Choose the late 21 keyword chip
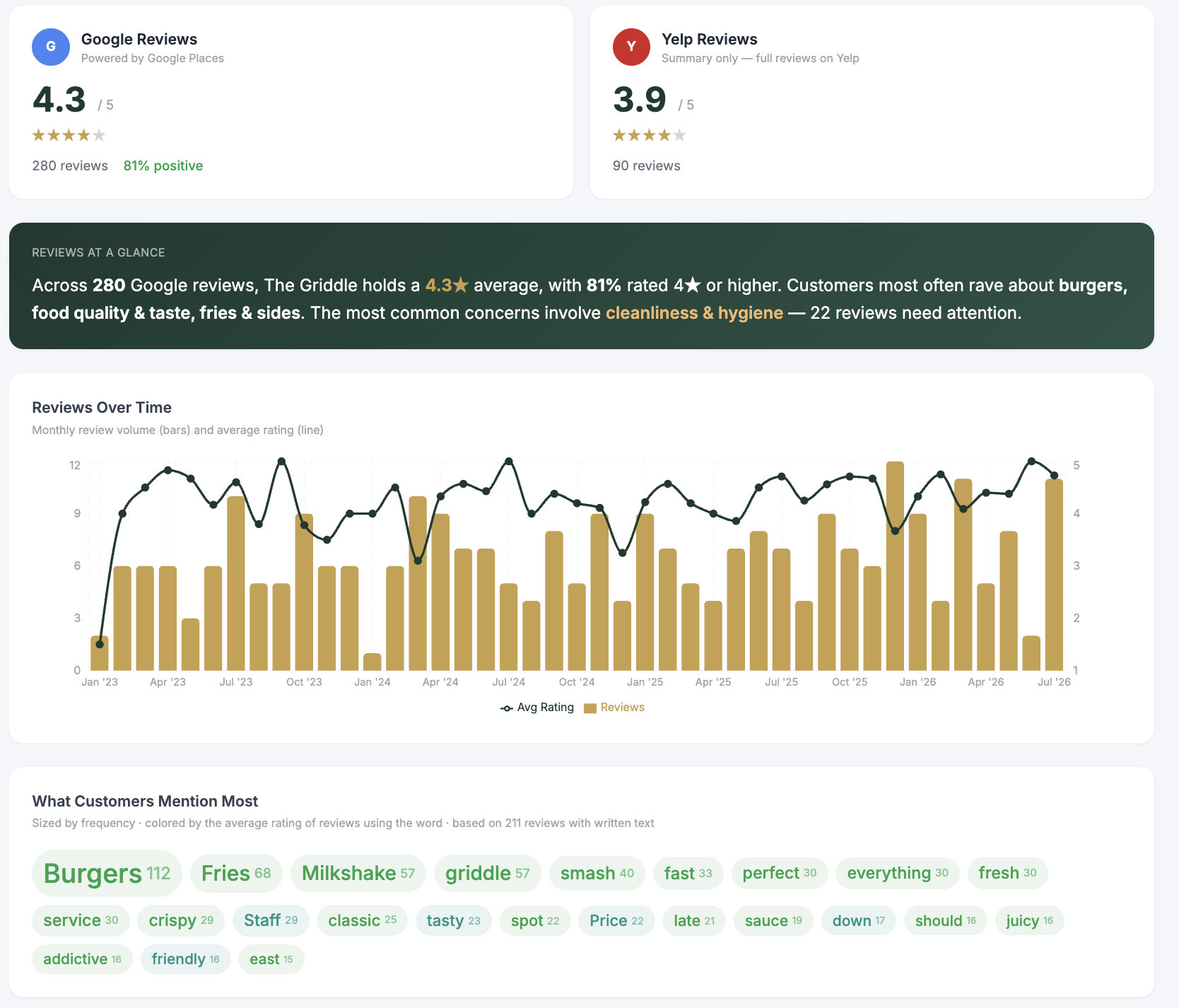Screen dimensions: 1179x1008 694,920
